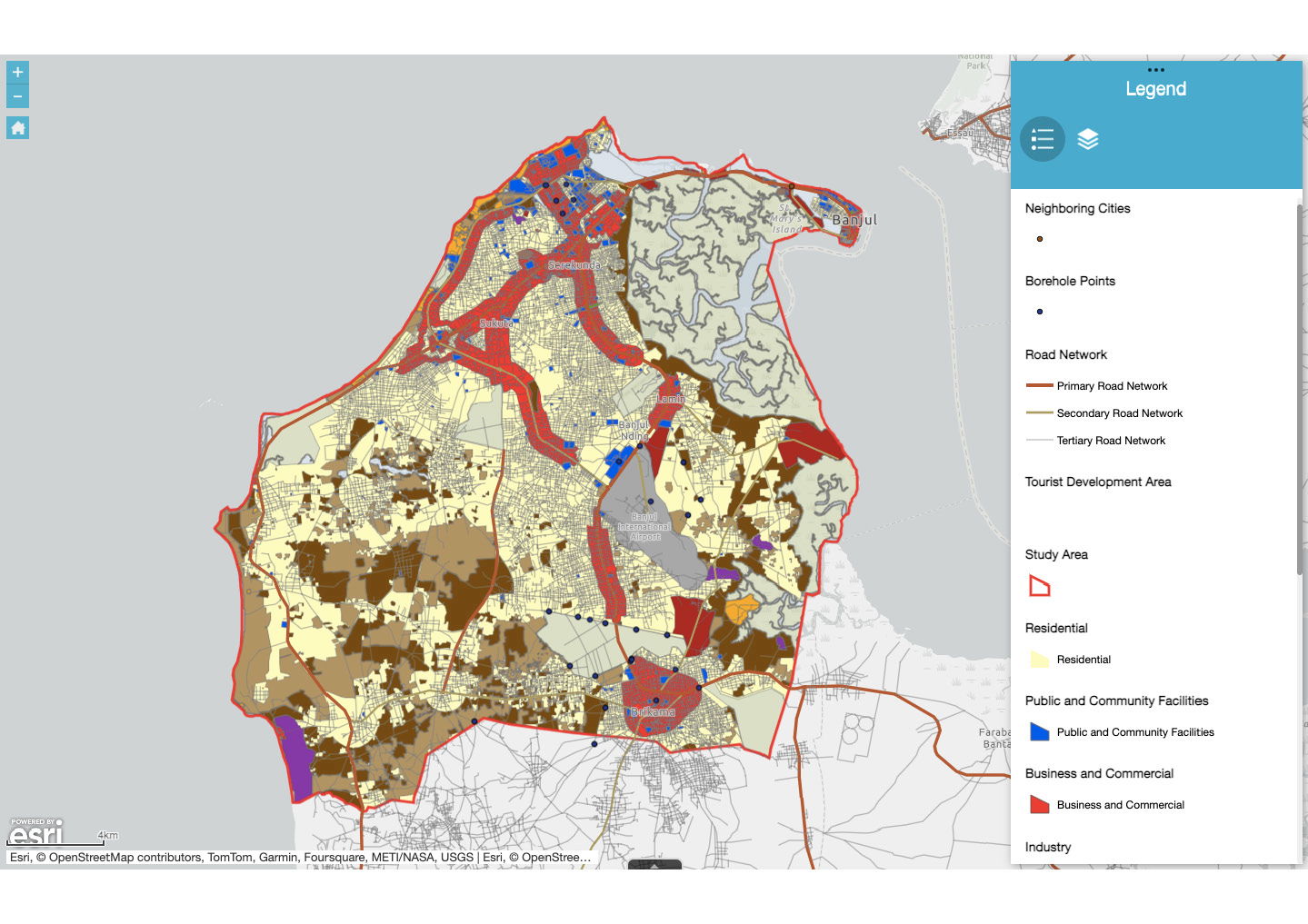Click the blue Public and Community Facilities swatch
Image resolution: width=1308 pixels, height=924 pixels.
(1037, 731)
